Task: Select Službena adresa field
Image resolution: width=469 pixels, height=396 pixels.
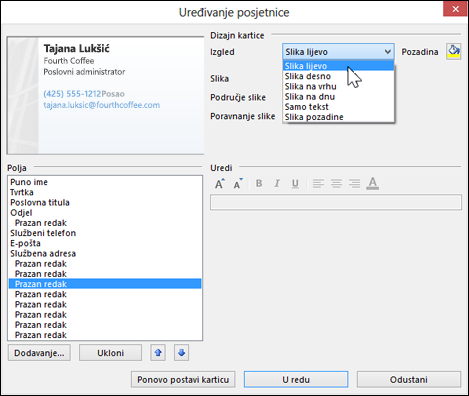Action: click(x=105, y=254)
